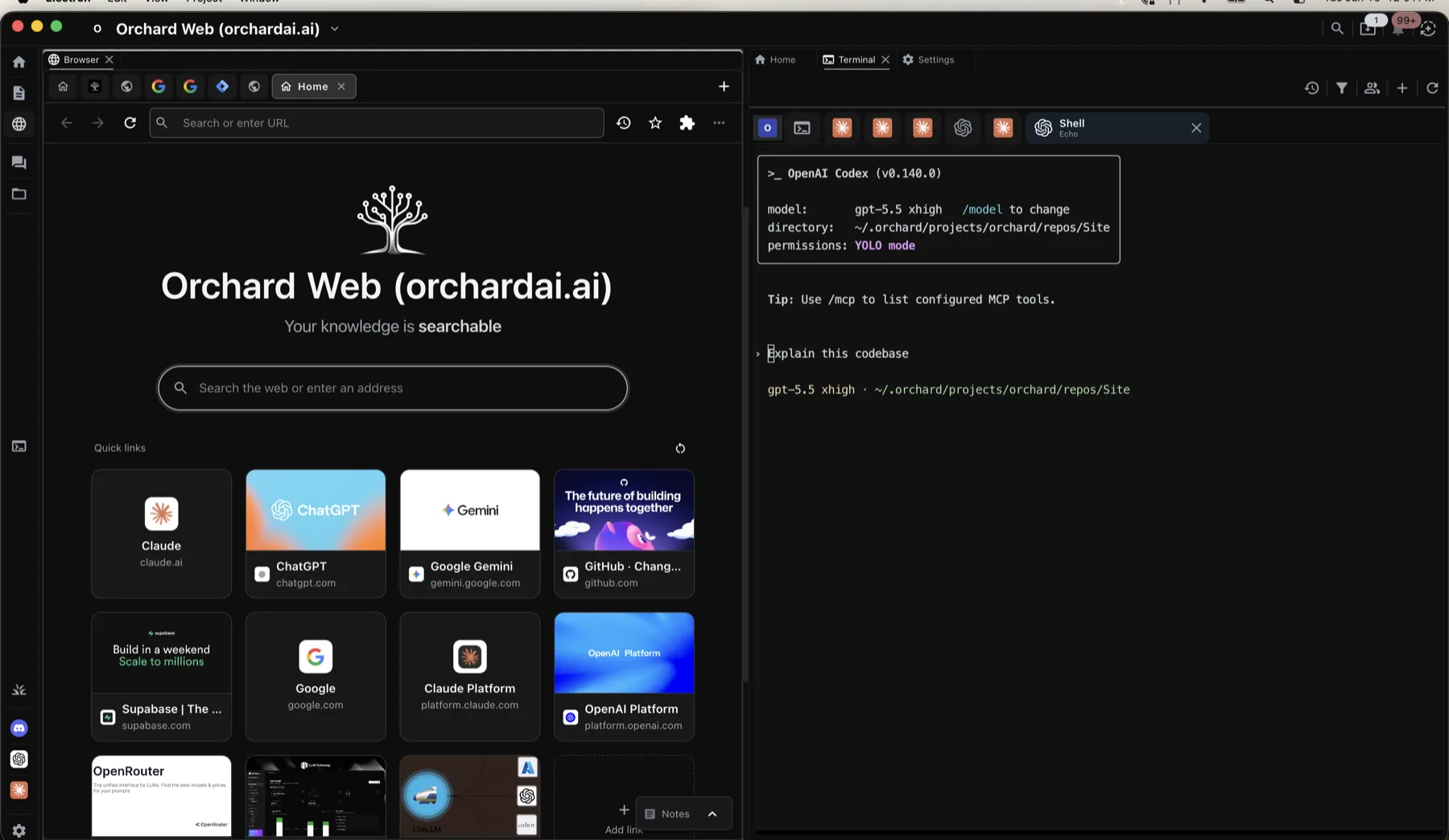1449x840 pixels.
Task: Open global search in title bar
Action: [x=1337, y=29]
